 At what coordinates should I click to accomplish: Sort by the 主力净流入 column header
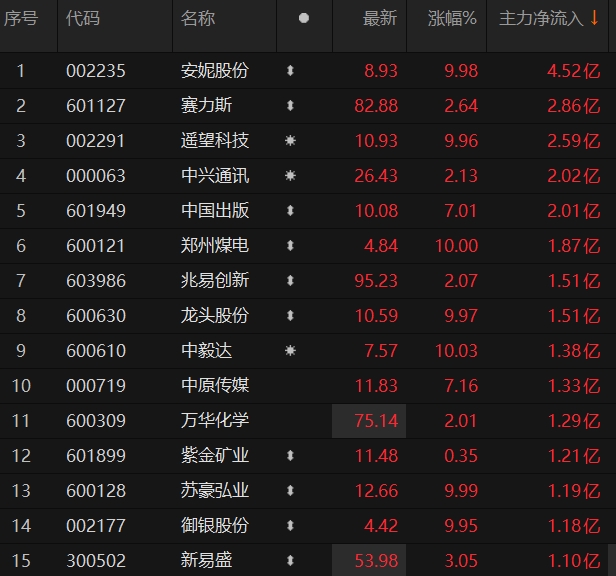point(541,19)
